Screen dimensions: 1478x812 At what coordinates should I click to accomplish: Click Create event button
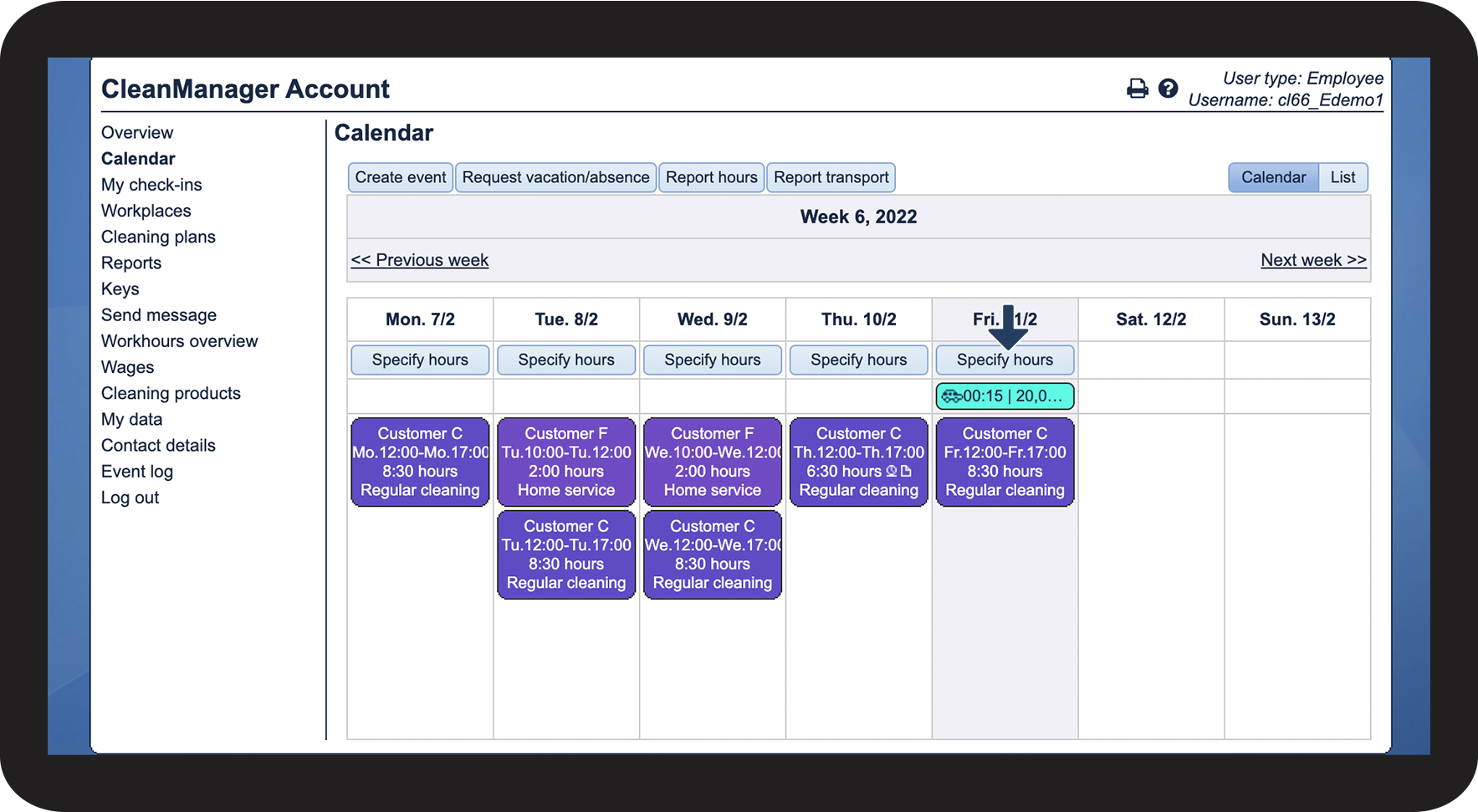pyautogui.click(x=401, y=177)
